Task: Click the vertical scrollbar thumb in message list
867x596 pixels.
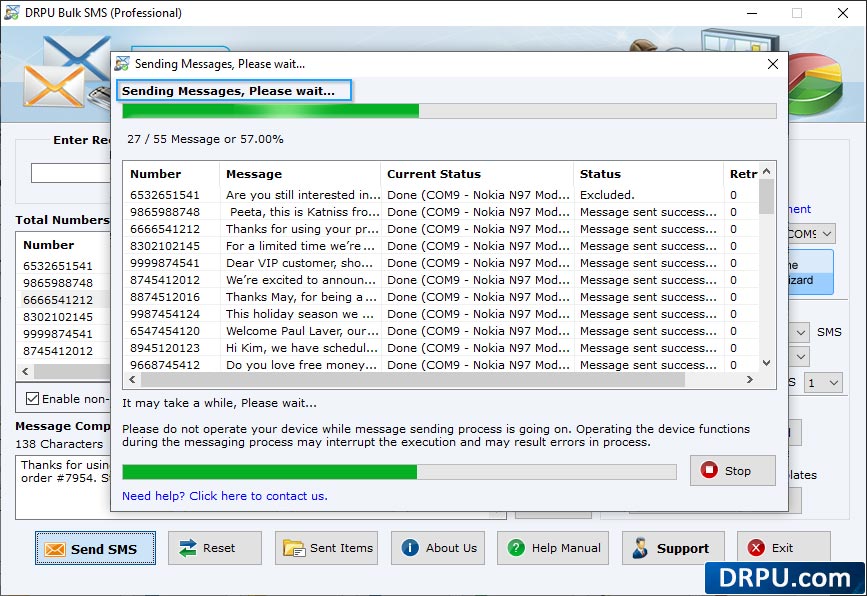Action: pyautogui.click(x=766, y=197)
